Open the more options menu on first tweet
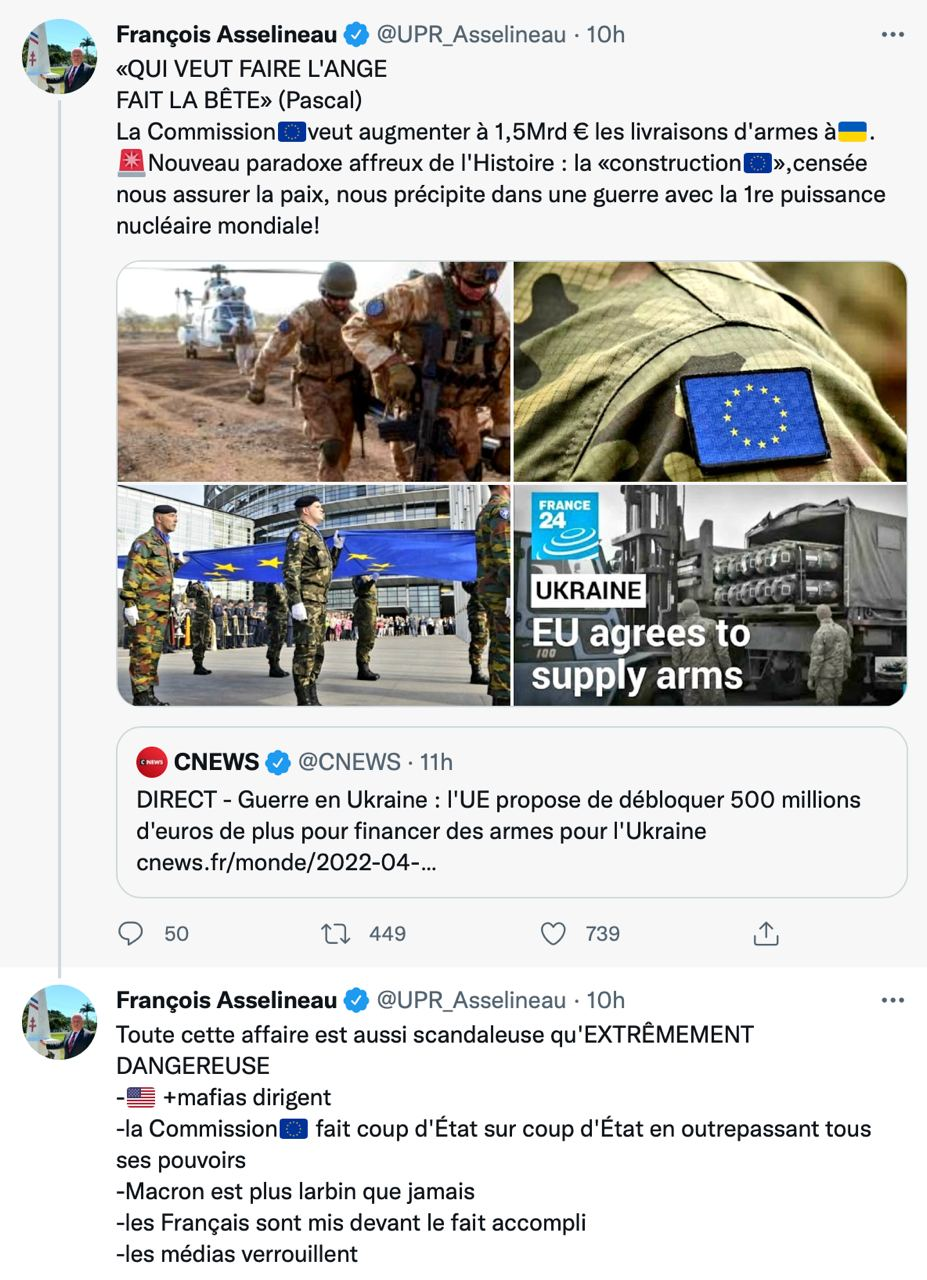The image size is (927, 1280). point(892,34)
